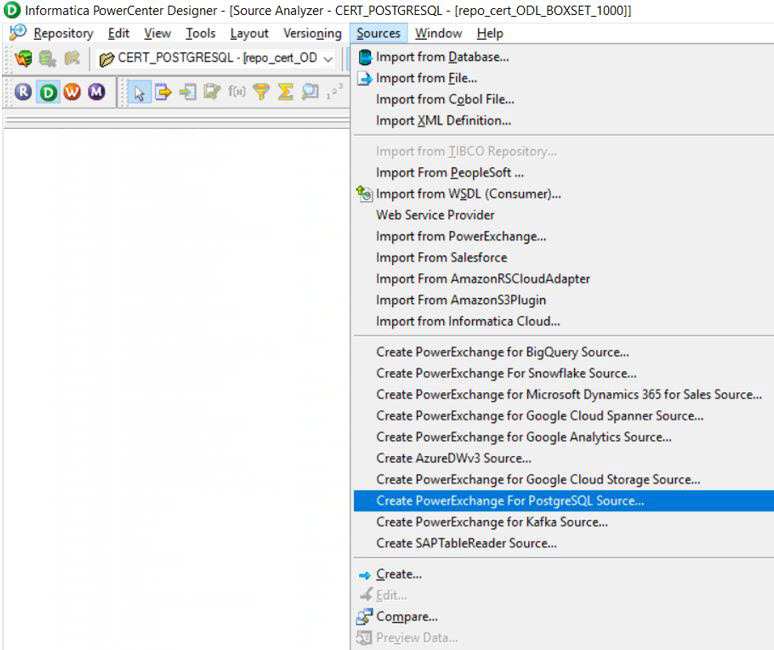
Task: Open Workflow Manager via the W icon
Action: click(72, 92)
